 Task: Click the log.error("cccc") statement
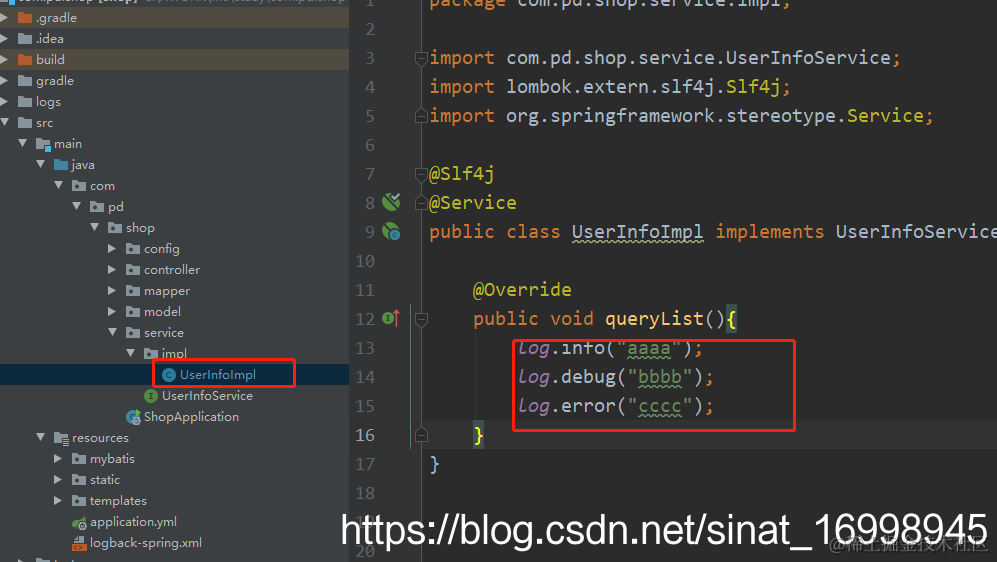615,406
